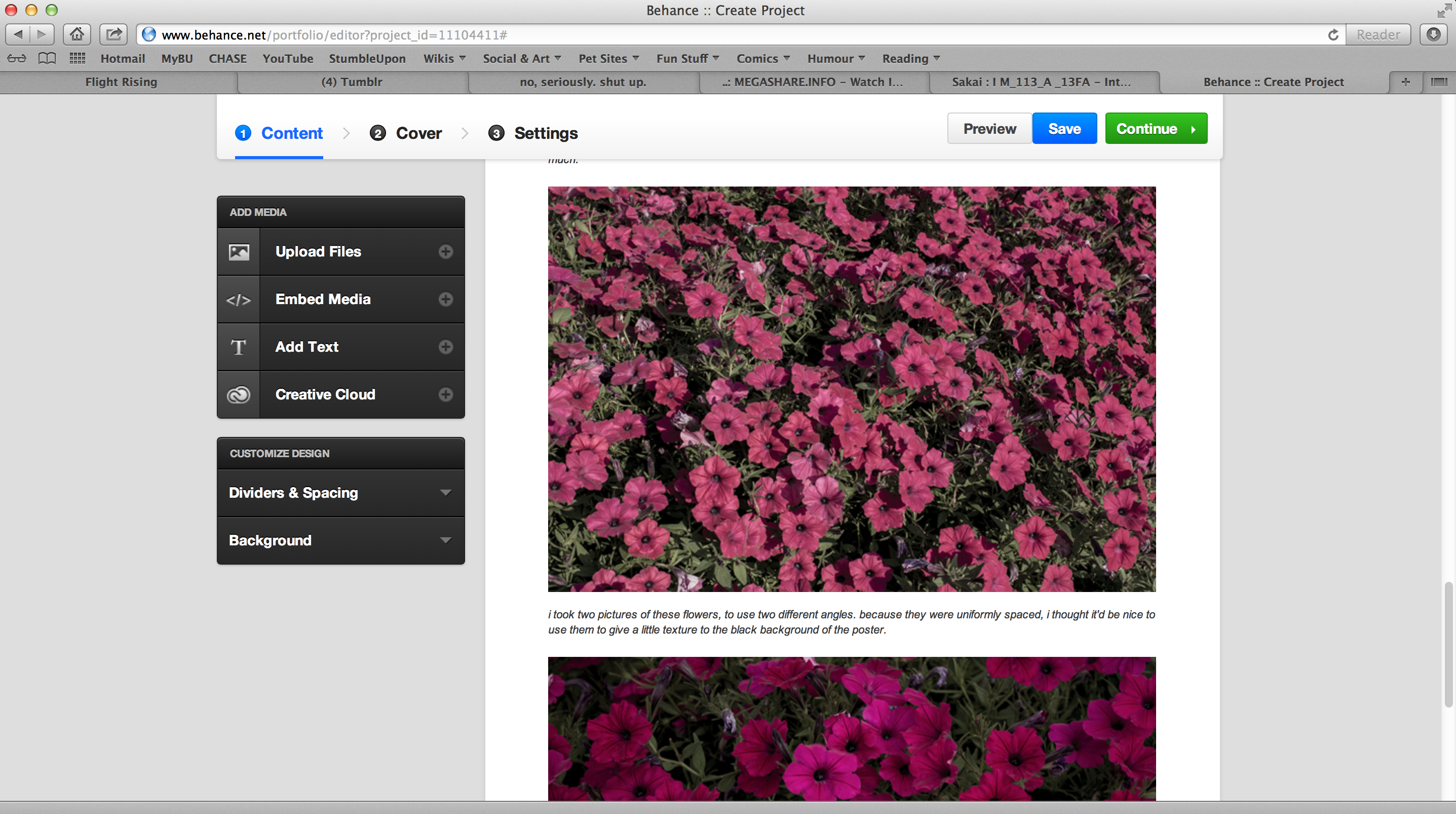The width and height of the screenshot is (1456, 814).
Task: Open the Social & Art bookmarks folder
Action: 522,58
